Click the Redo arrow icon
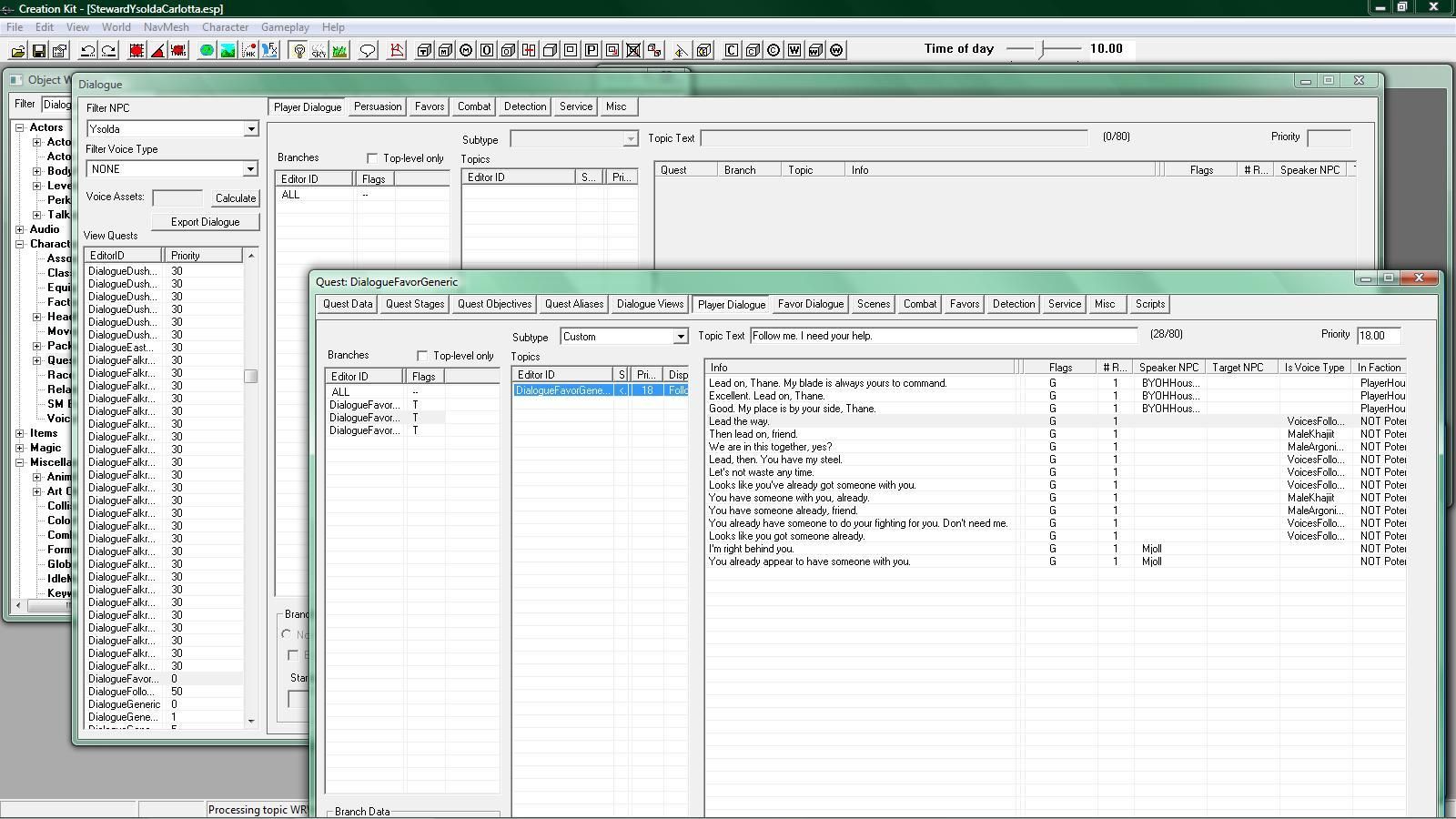 pyautogui.click(x=108, y=50)
